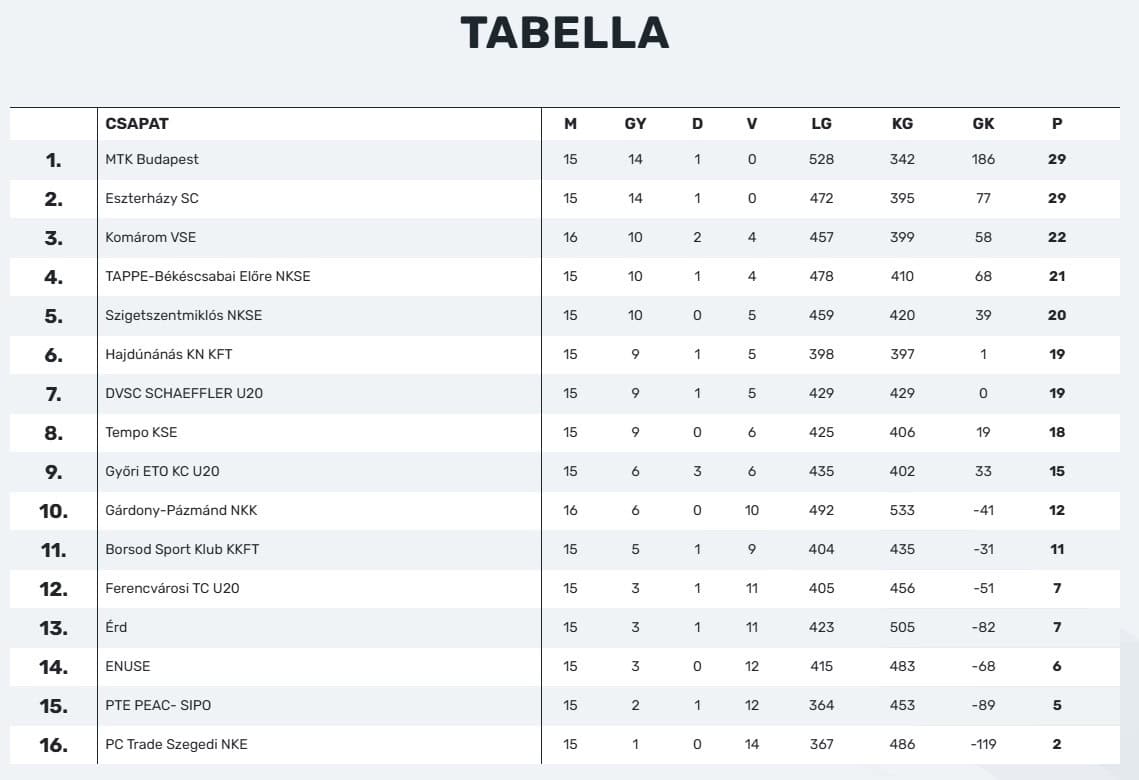Click the P points column header
Screen dimensions: 1139x780
[x=1057, y=124]
